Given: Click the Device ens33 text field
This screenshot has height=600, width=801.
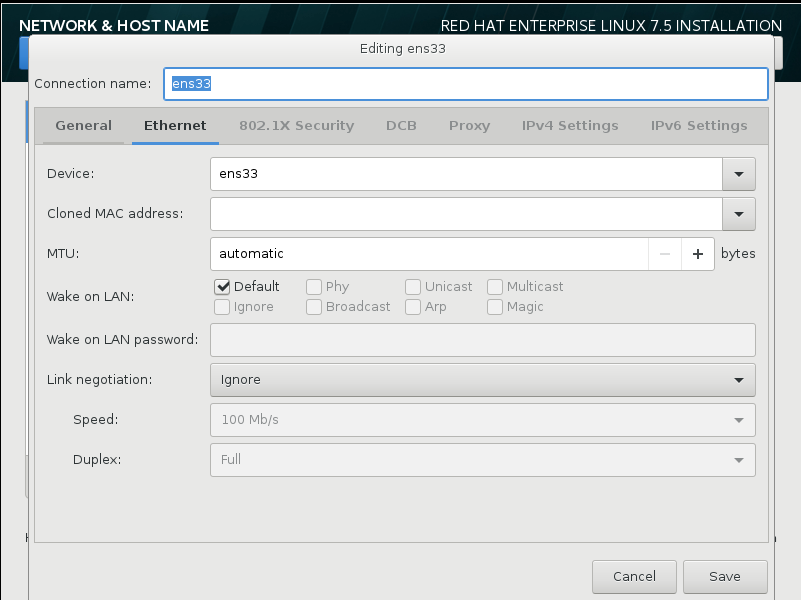Looking at the screenshot, I should [466, 174].
